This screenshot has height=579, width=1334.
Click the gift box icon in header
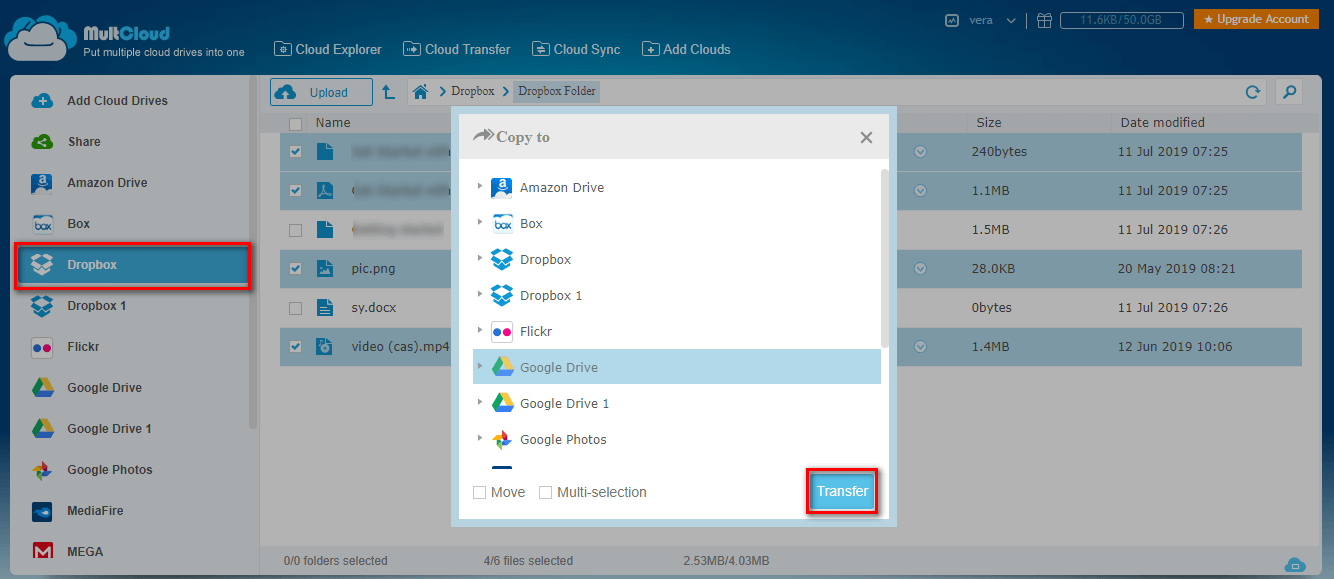(x=1044, y=20)
